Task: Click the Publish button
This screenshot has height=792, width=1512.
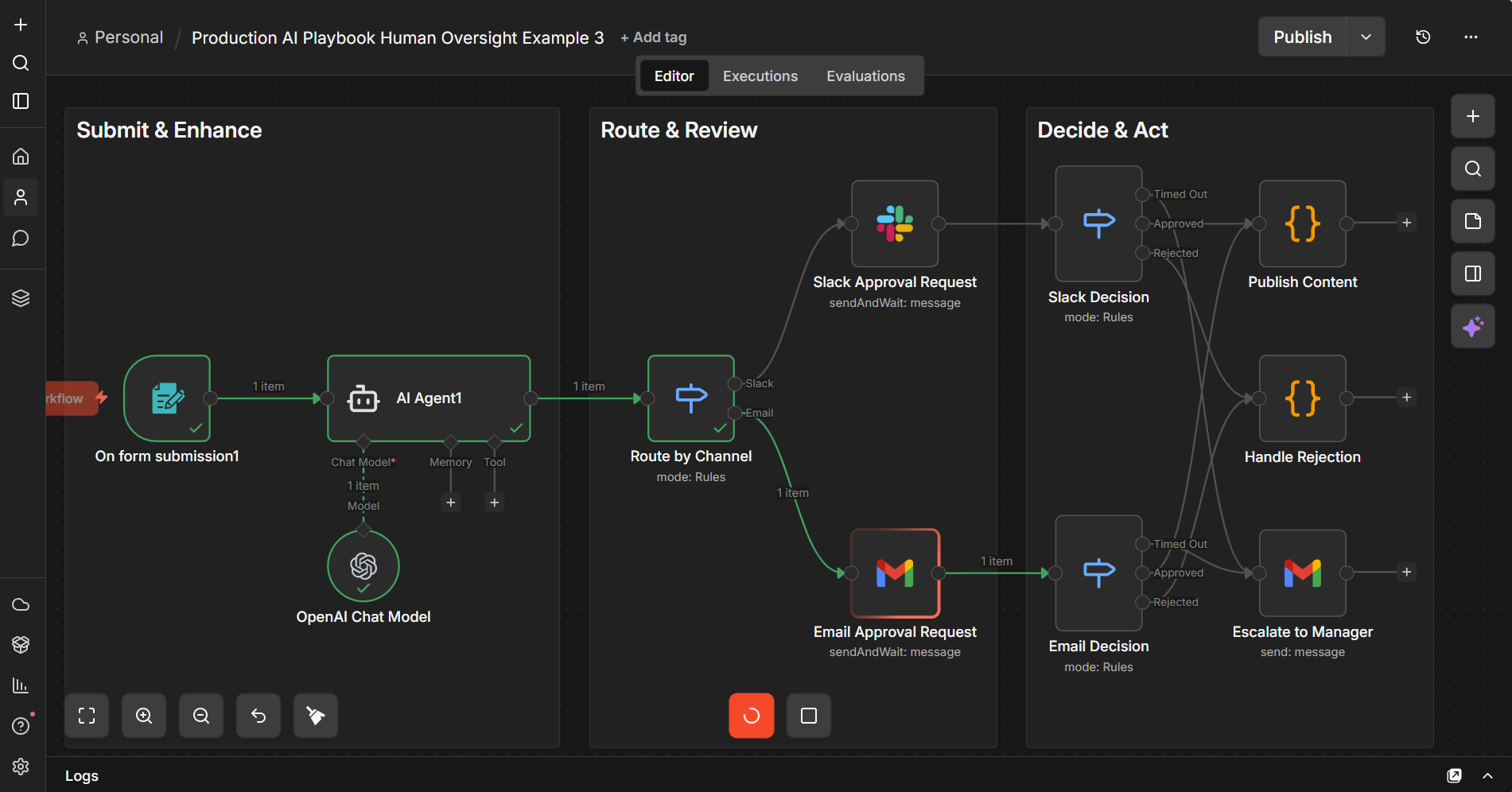Action: (x=1302, y=37)
